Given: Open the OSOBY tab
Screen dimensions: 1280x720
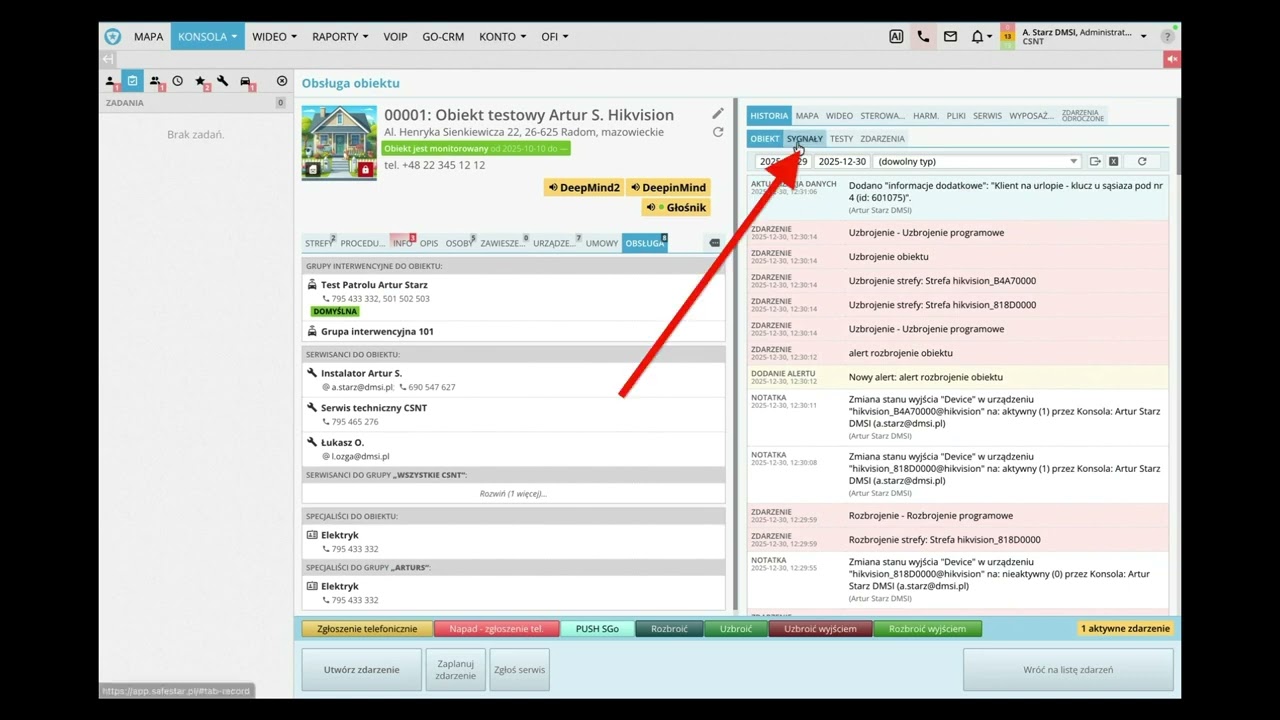Looking at the screenshot, I should tap(460, 243).
